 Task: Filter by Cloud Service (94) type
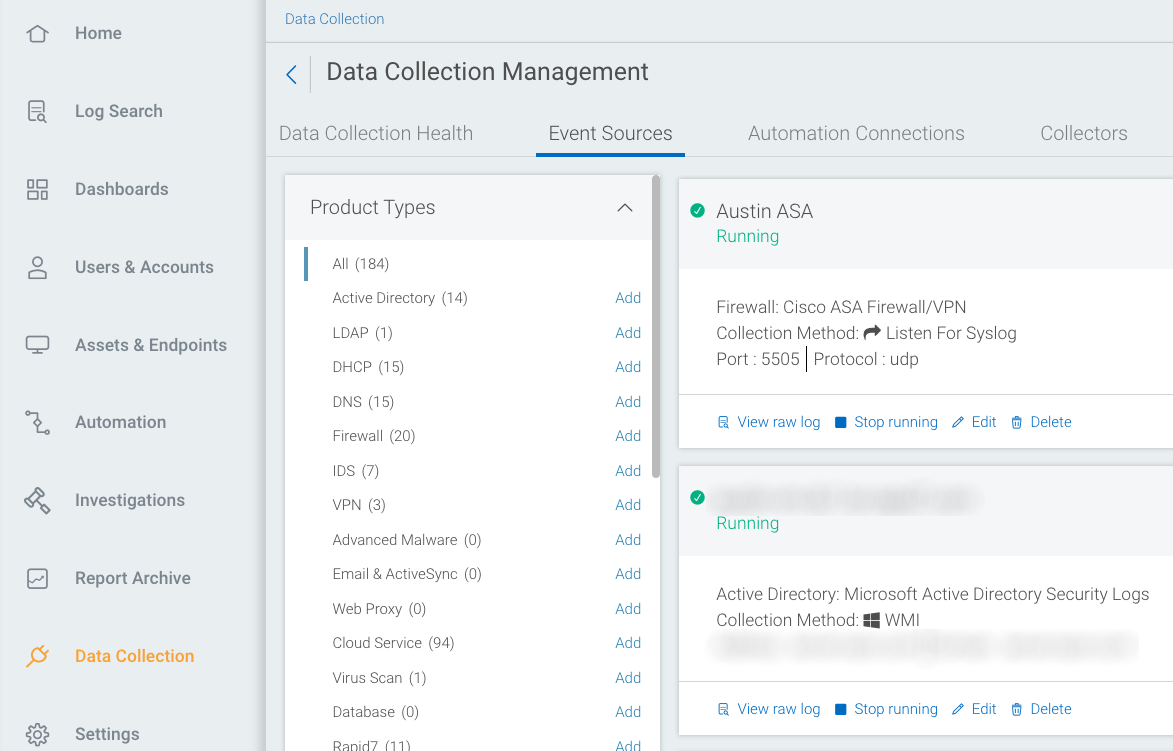[393, 643]
